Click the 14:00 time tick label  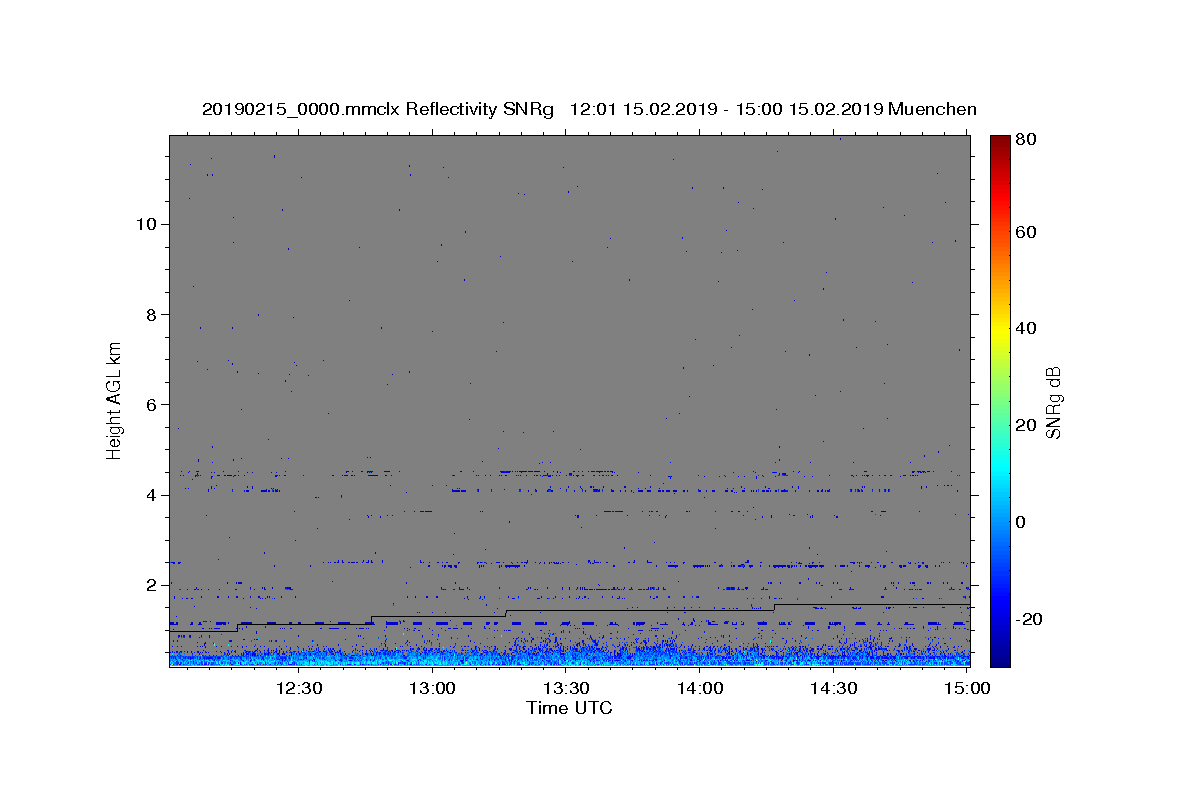(x=700, y=688)
